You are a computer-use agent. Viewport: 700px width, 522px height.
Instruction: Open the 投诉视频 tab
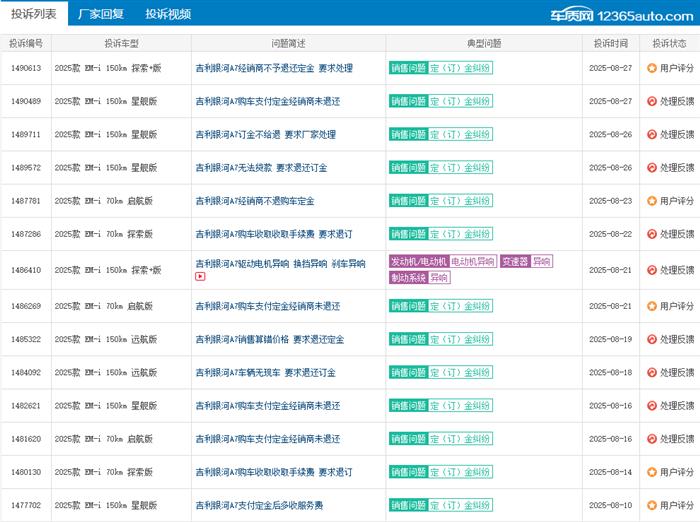(x=168, y=14)
